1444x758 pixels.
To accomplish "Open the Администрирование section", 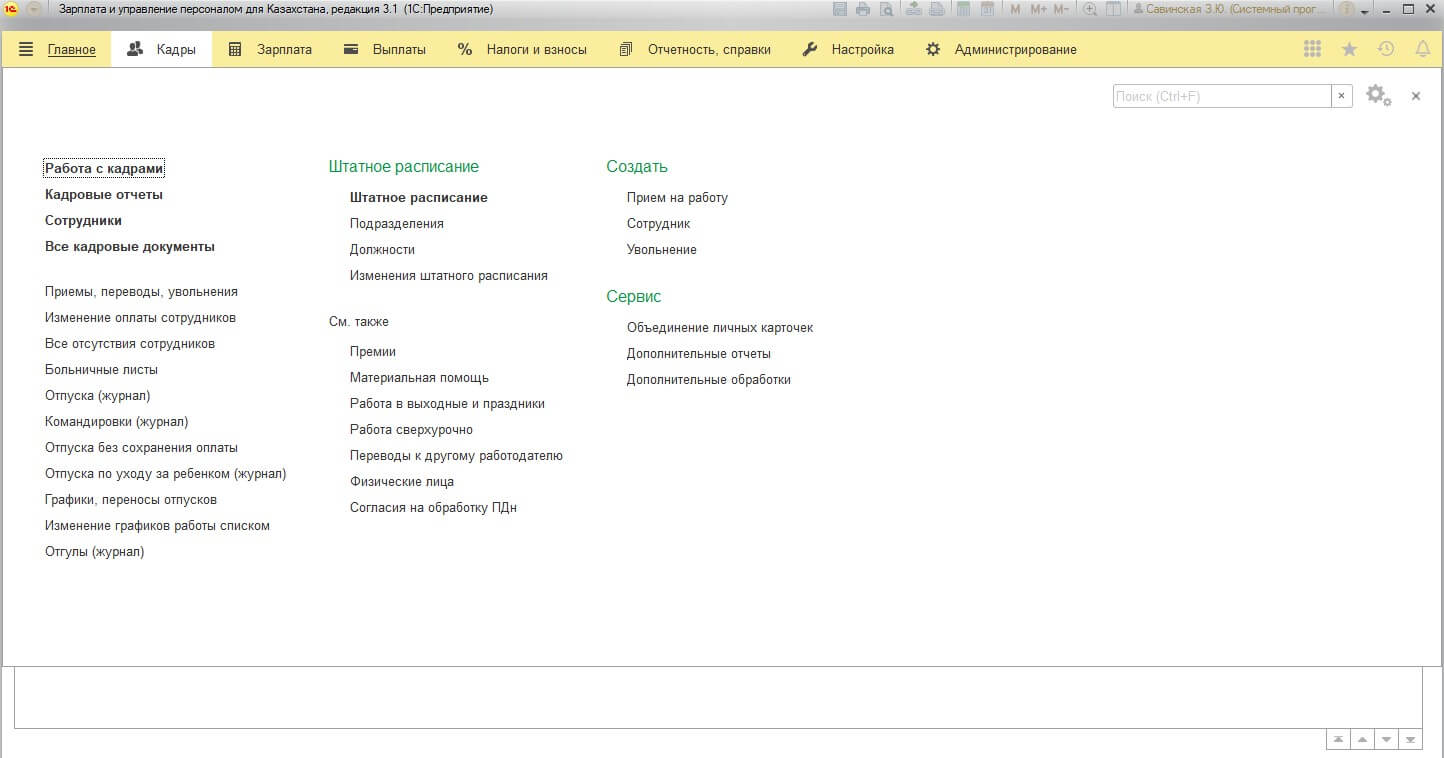I will tap(1001, 49).
